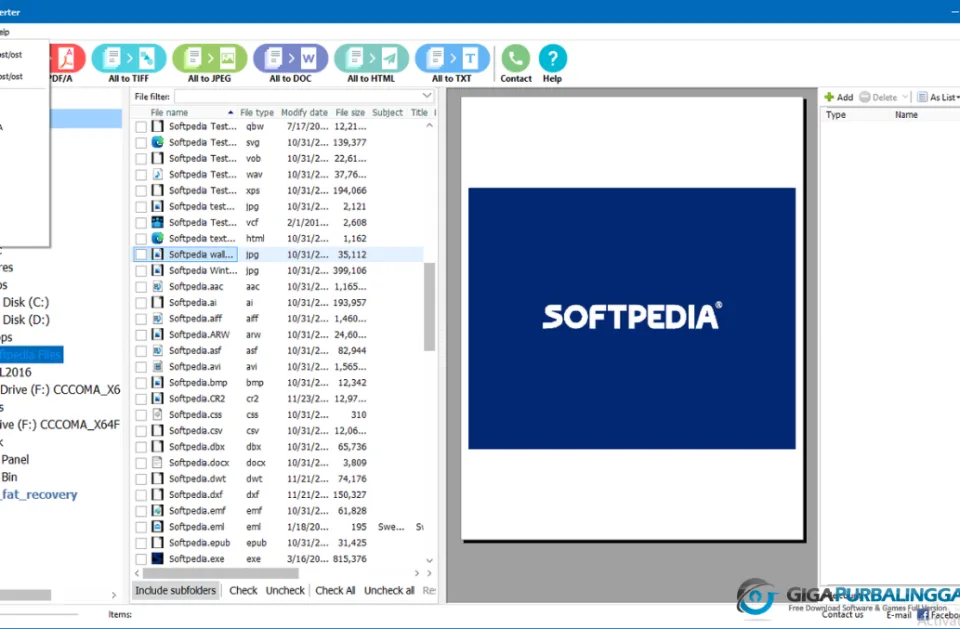Screen dimensions: 960x629
Task: Click the Title column header
Action: pos(419,113)
